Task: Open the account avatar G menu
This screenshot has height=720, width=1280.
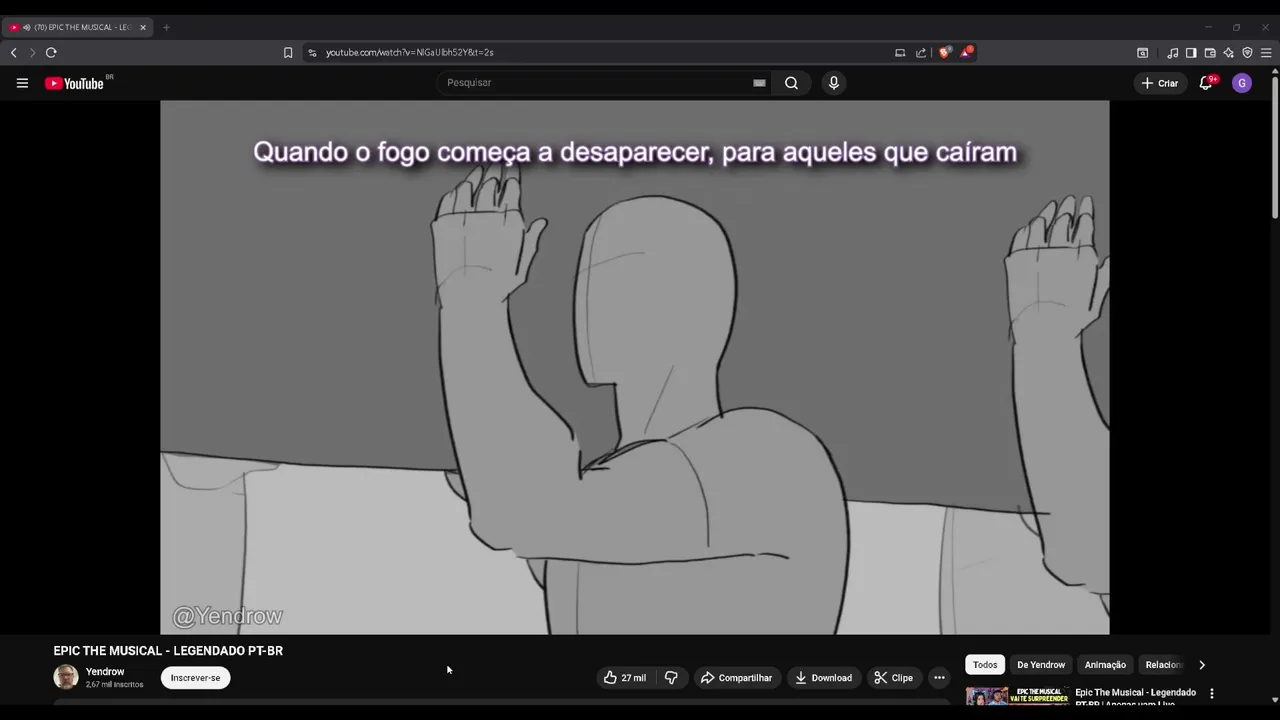Action: (1242, 83)
